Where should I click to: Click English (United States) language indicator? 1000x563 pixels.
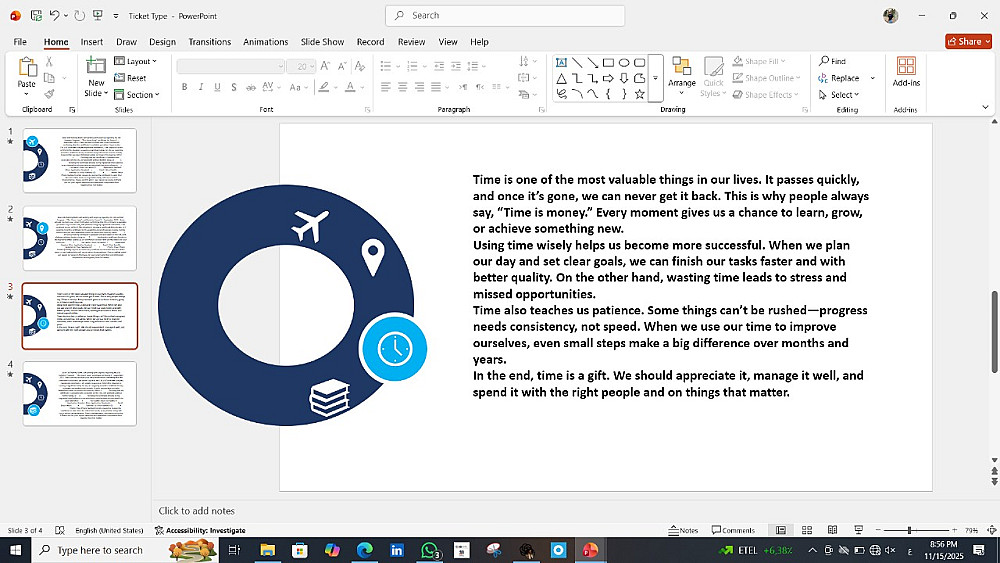click(109, 530)
